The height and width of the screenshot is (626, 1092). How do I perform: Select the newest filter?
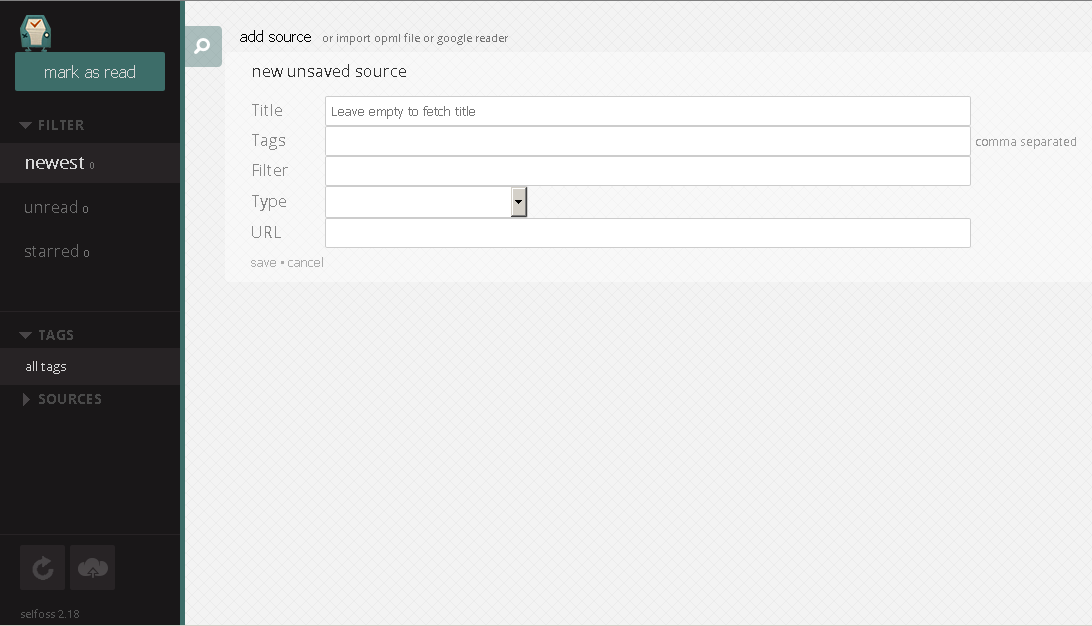pyautogui.click(x=90, y=163)
